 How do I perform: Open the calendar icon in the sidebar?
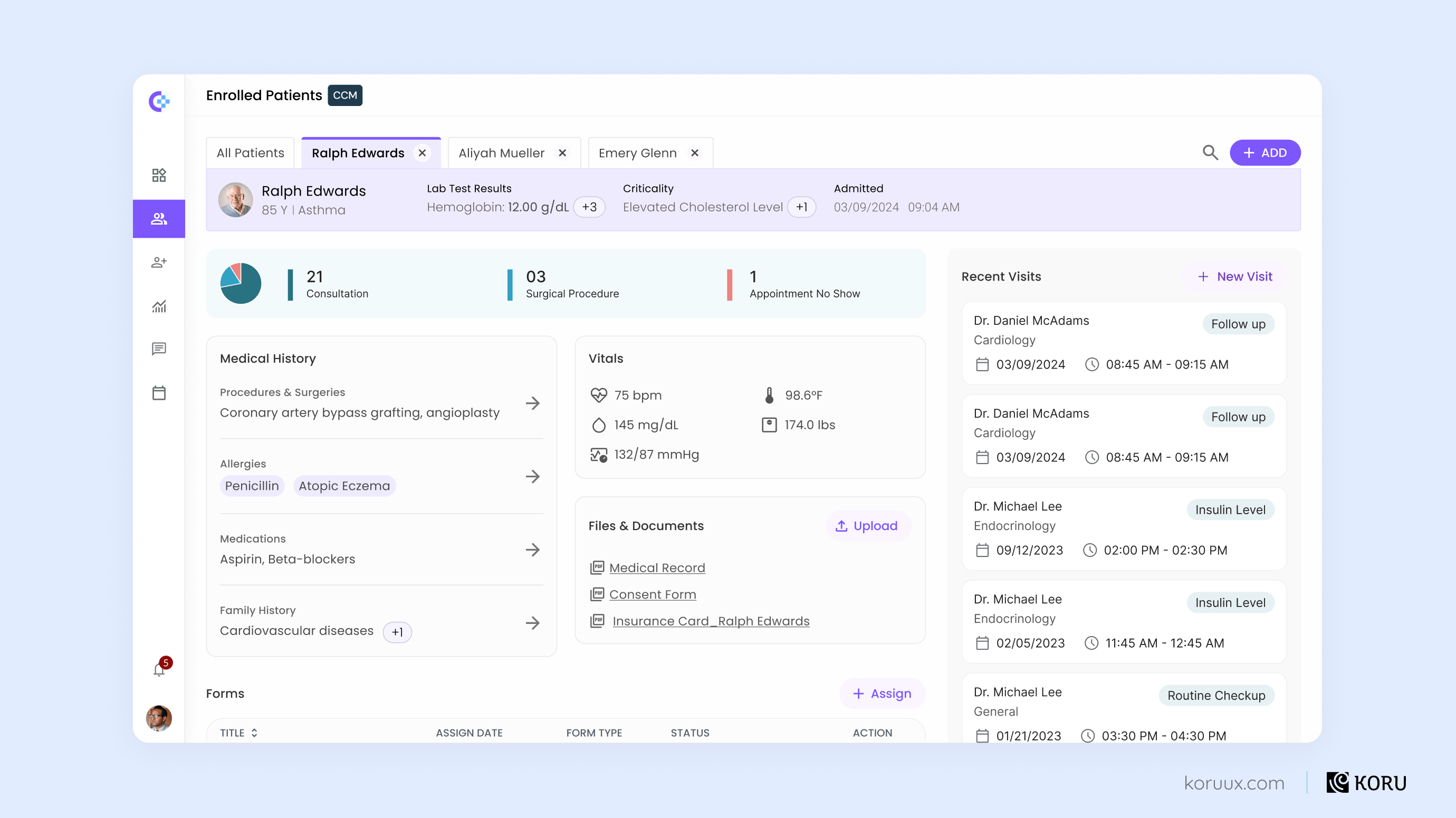pyautogui.click(x=159, y=392)
